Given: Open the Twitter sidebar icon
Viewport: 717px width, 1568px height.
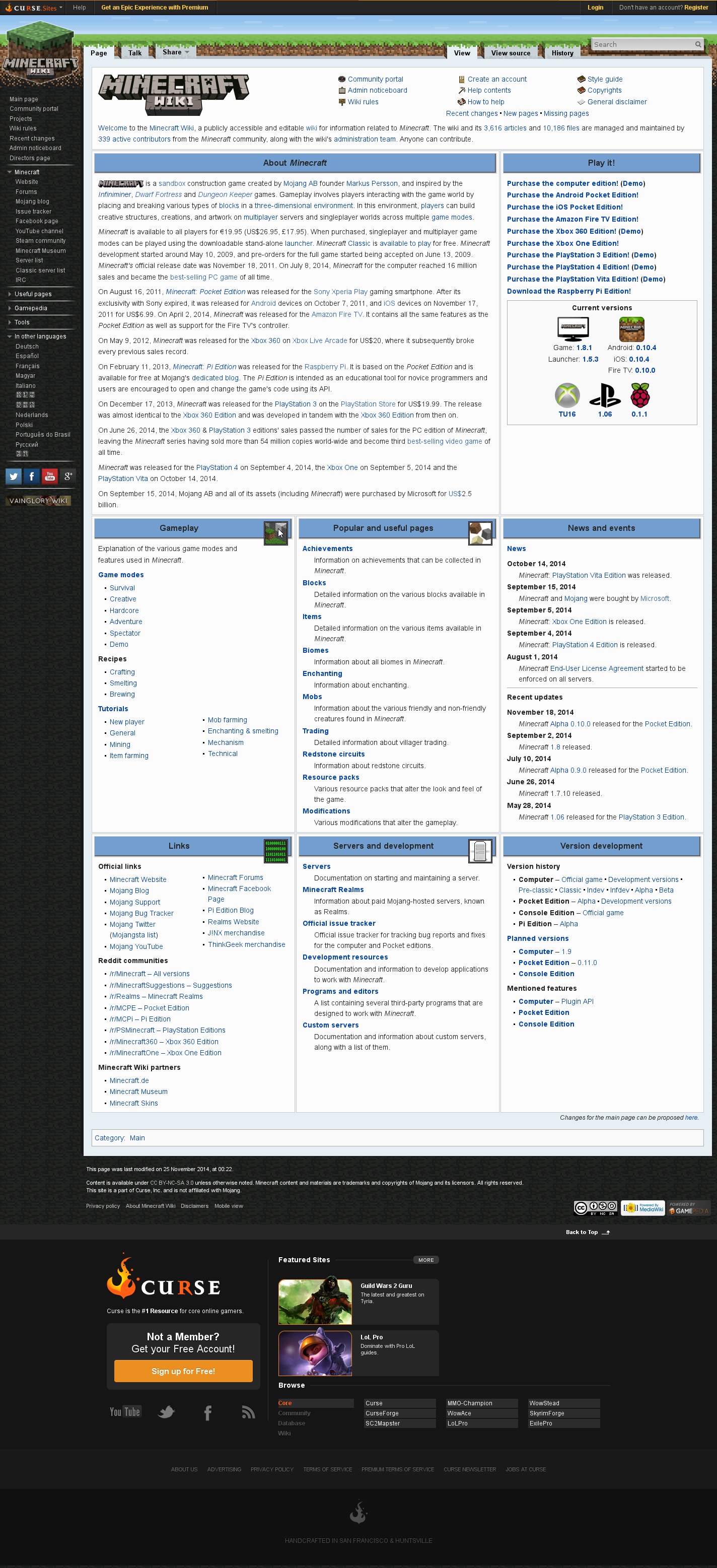Looking at the screenshot, I should (14, 476).
